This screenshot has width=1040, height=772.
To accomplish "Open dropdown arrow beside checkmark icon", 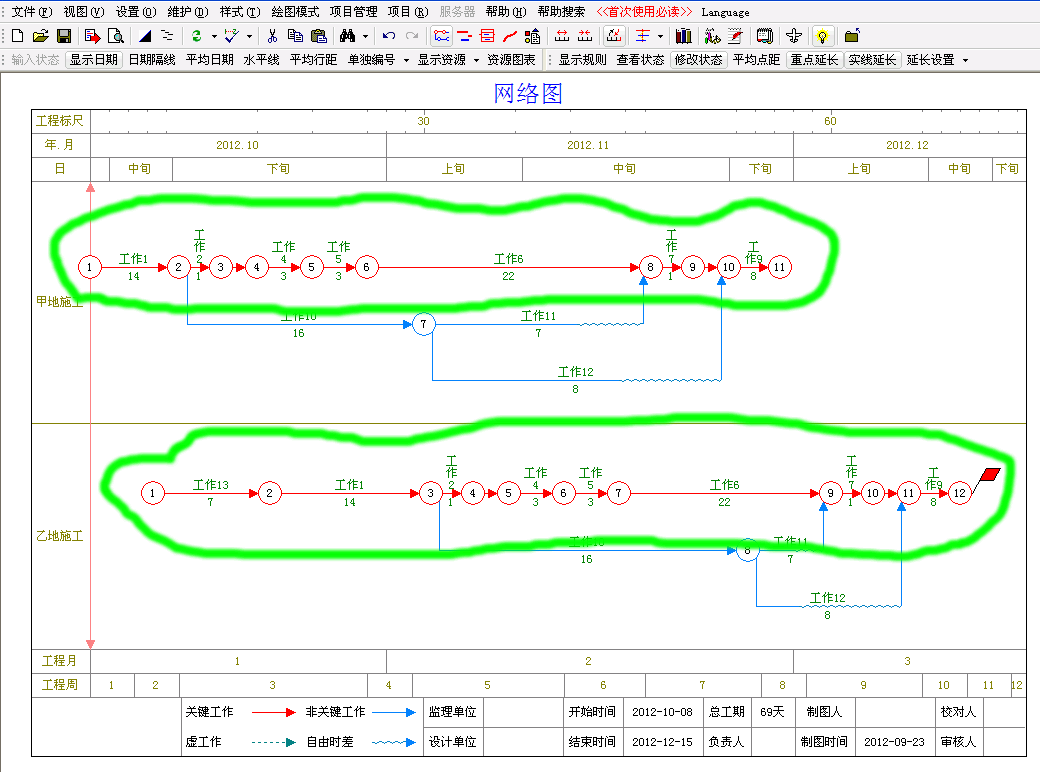I will 249,36.
